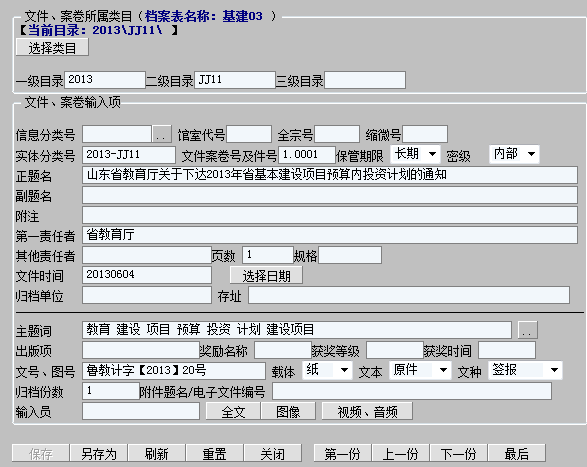Expand the 密级 dropdown showing 内部

point(514,154)
